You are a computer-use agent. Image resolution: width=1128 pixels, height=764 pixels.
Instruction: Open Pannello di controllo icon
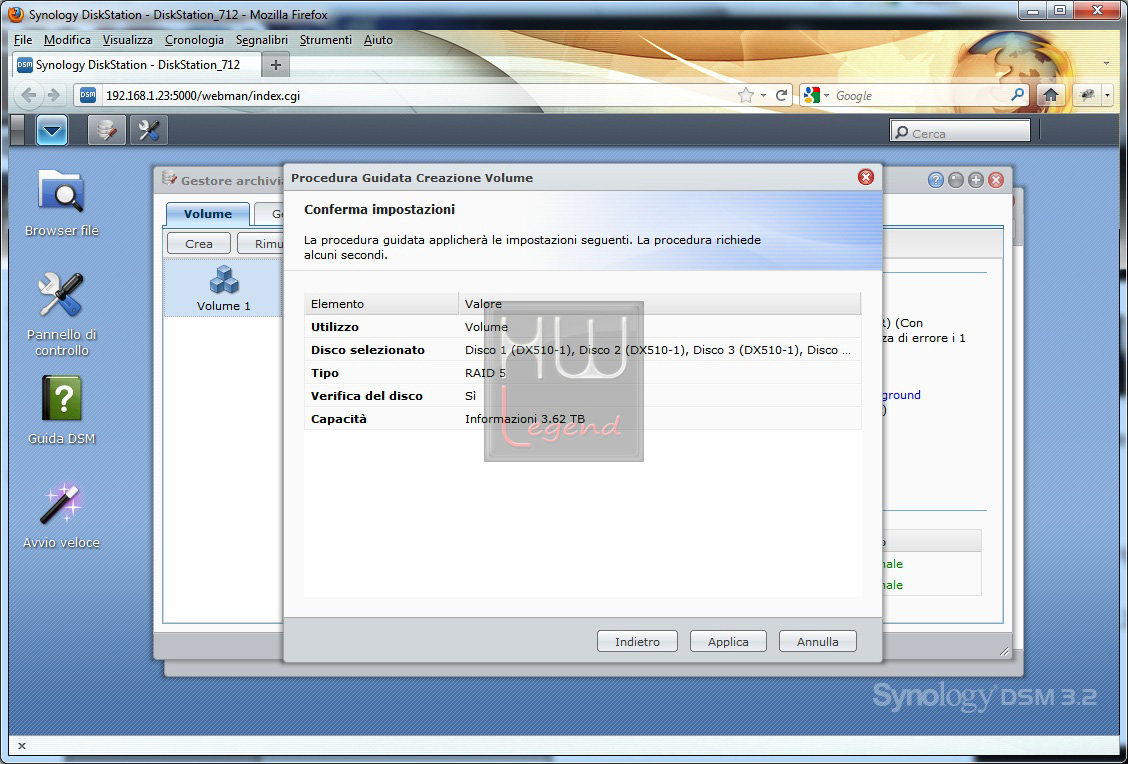coord(61,314)
